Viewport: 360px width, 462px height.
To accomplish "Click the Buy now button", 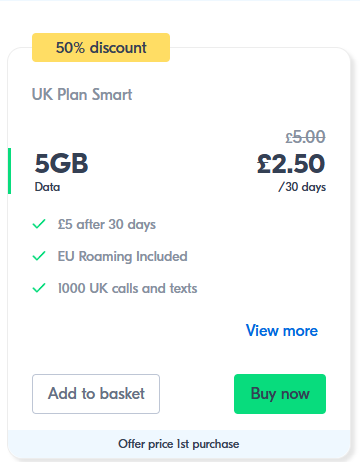I will [280, 394].
